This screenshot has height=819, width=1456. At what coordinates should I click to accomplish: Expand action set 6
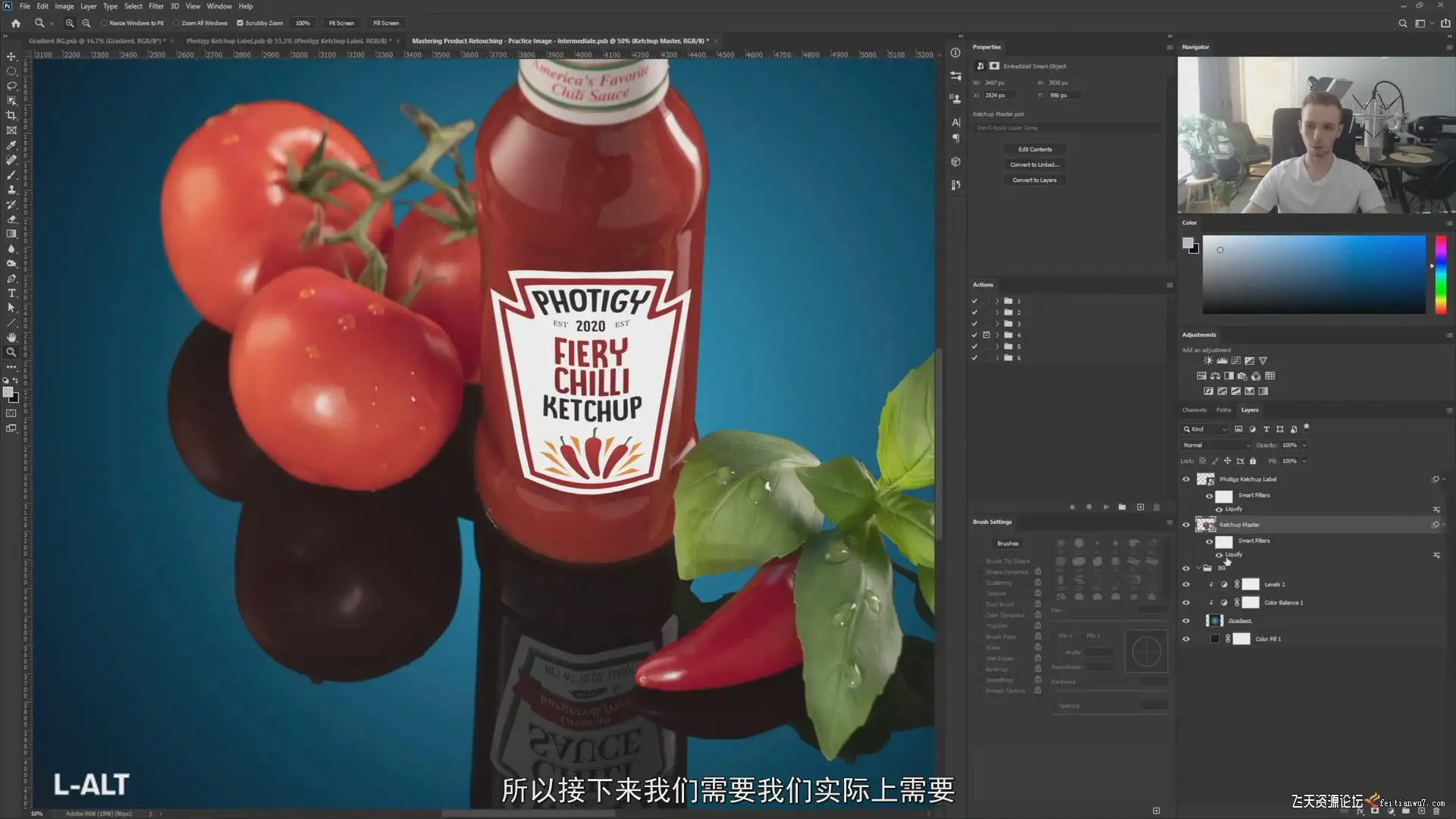997,358
